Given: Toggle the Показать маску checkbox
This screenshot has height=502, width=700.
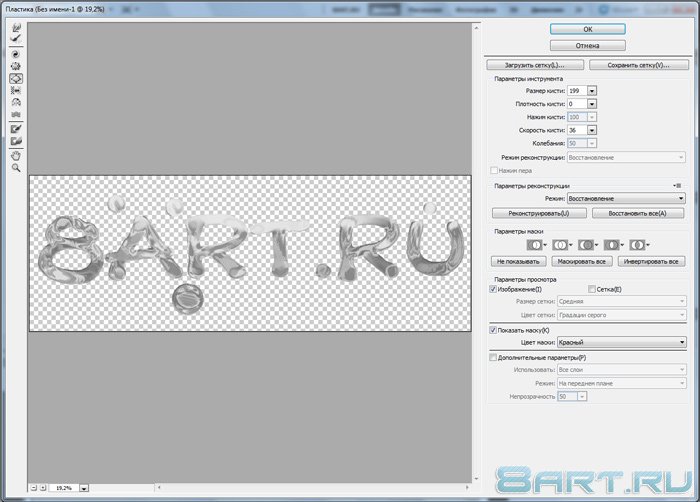Looking at the screenshot, I should pos(493,330).
